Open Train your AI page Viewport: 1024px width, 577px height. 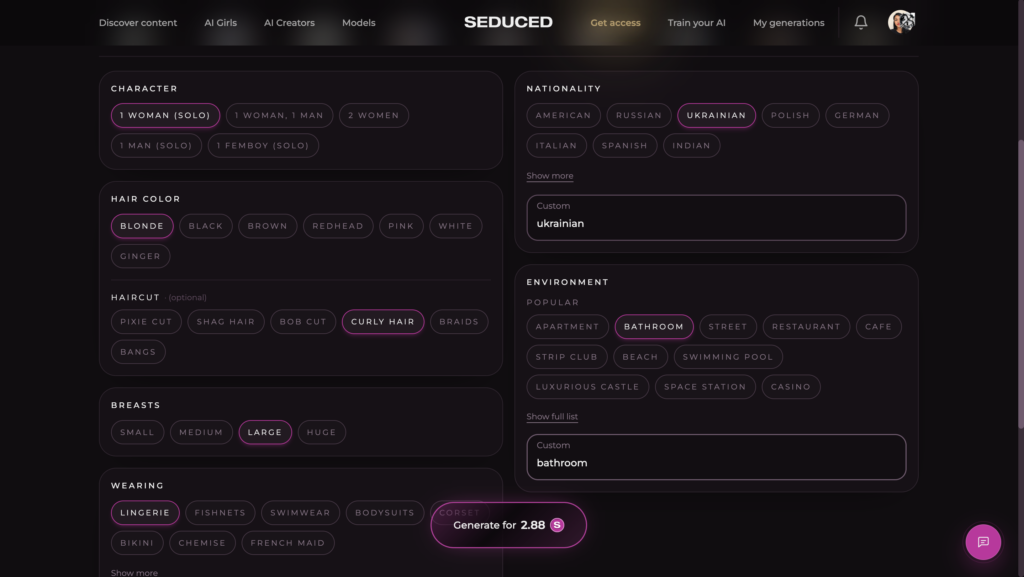696,23
